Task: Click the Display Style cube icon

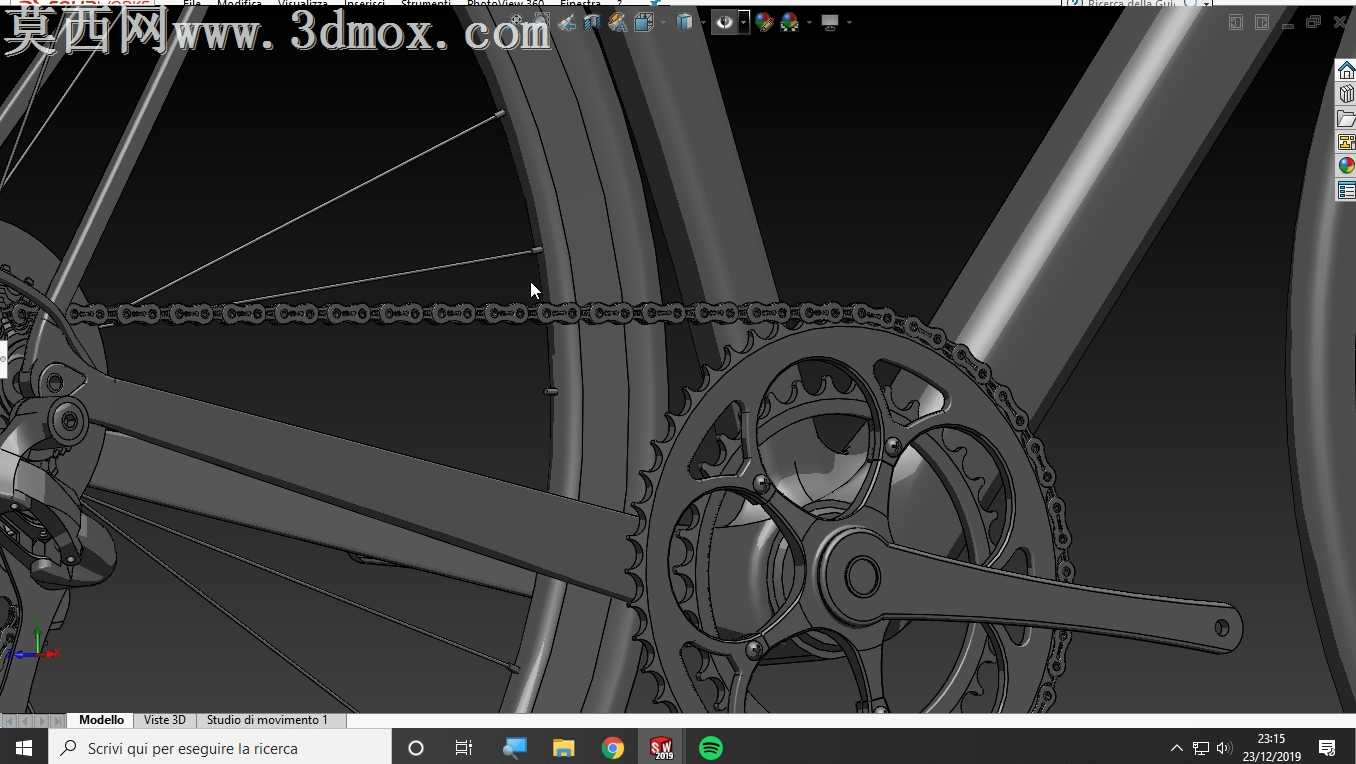Action: coord(685,22)
